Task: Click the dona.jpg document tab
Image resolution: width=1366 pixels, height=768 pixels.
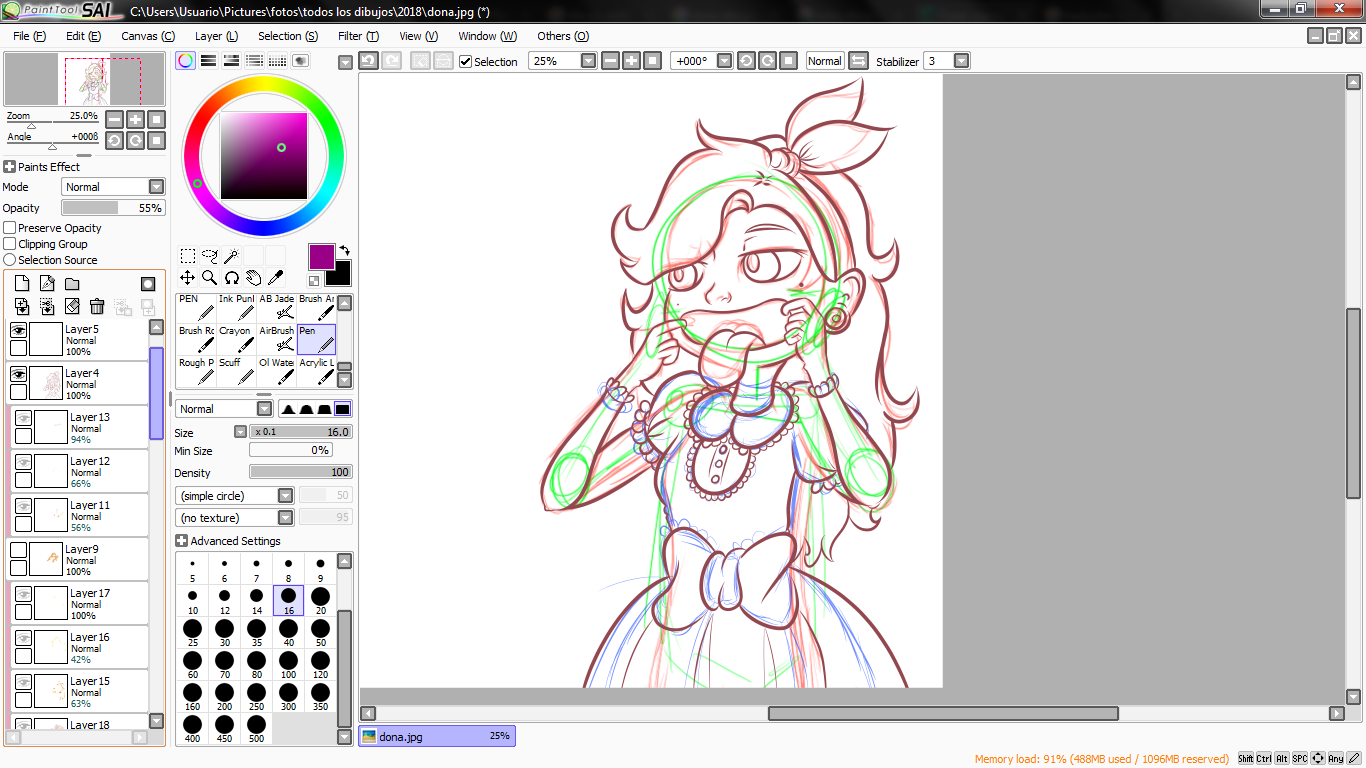Action: click(x=437, y=736)
